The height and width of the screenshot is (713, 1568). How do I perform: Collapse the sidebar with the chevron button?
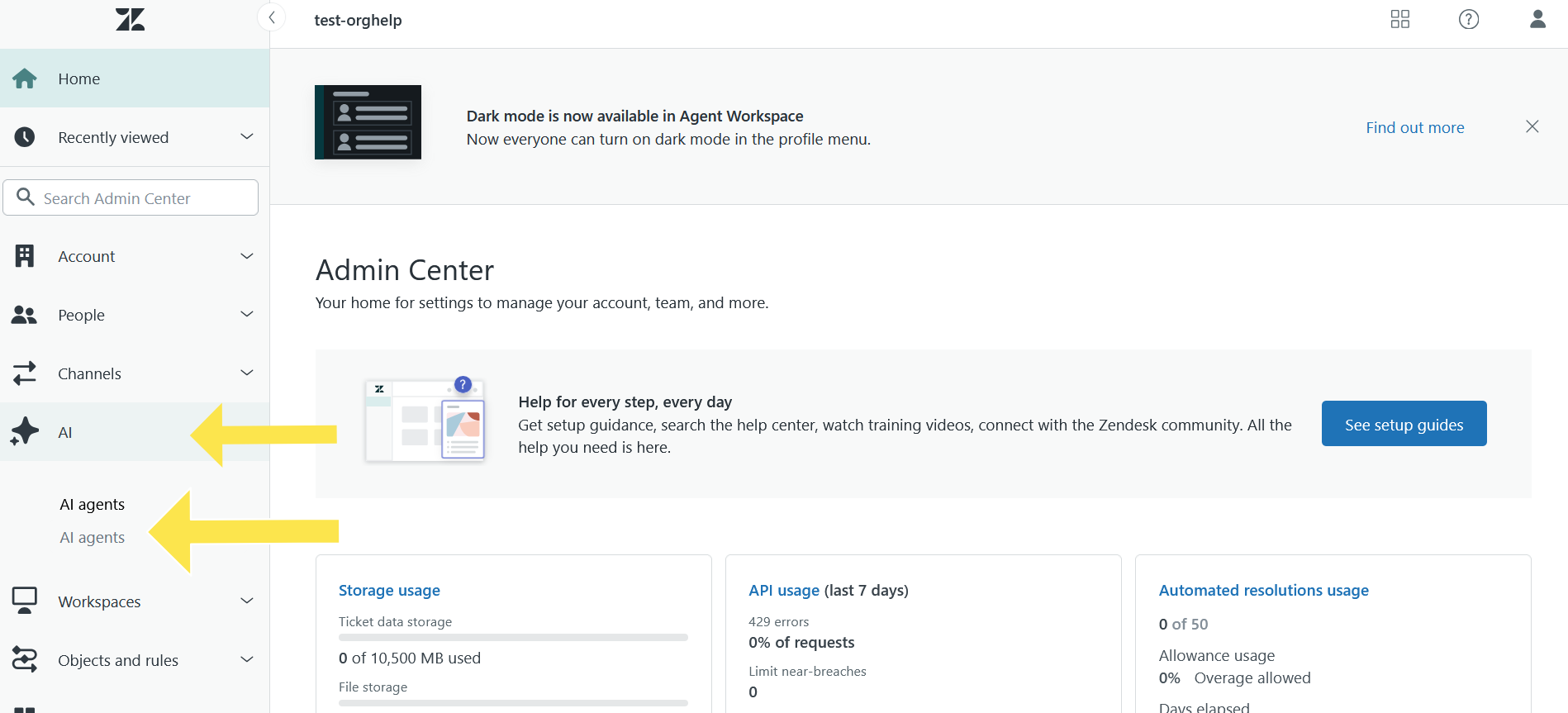pyautogui.click(x=271, y=17)
